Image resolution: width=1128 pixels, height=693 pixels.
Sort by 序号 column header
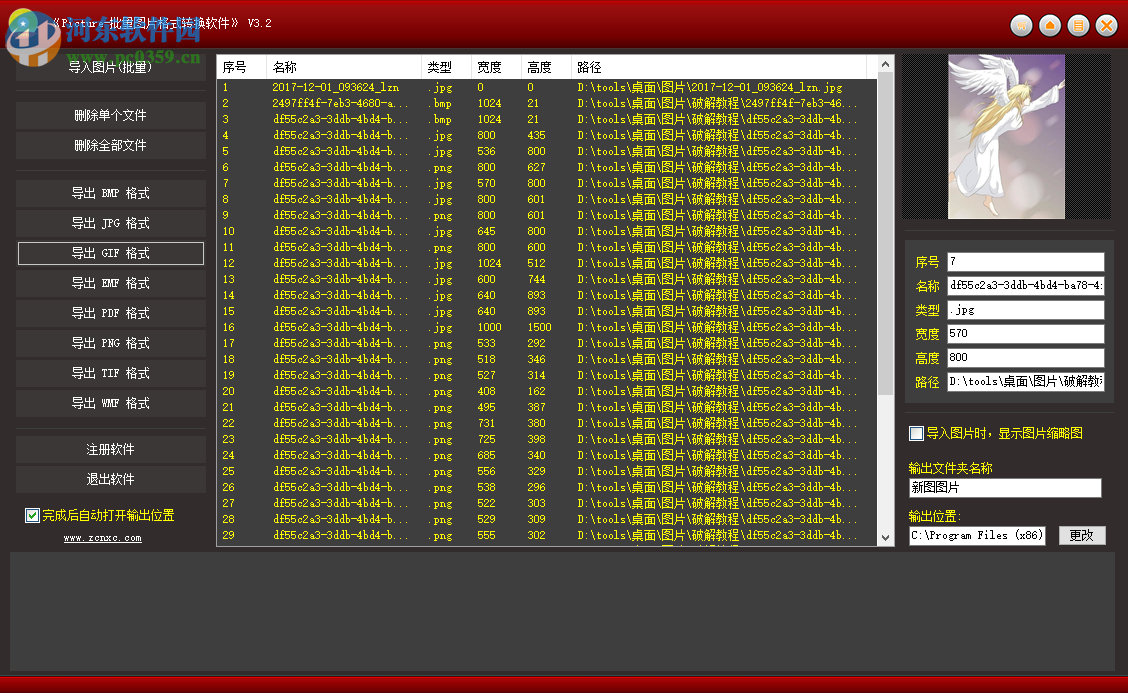pyautogui.click(x=241, y=67)
